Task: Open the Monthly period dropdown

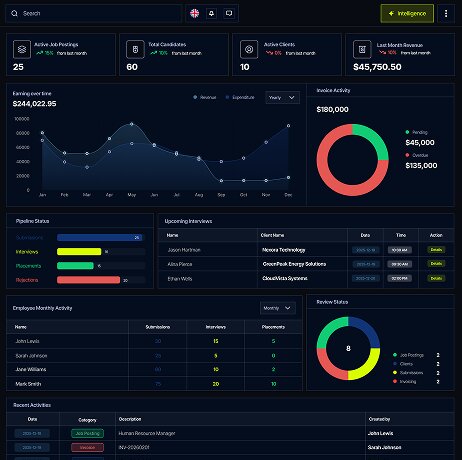Action: coord(277,308)
